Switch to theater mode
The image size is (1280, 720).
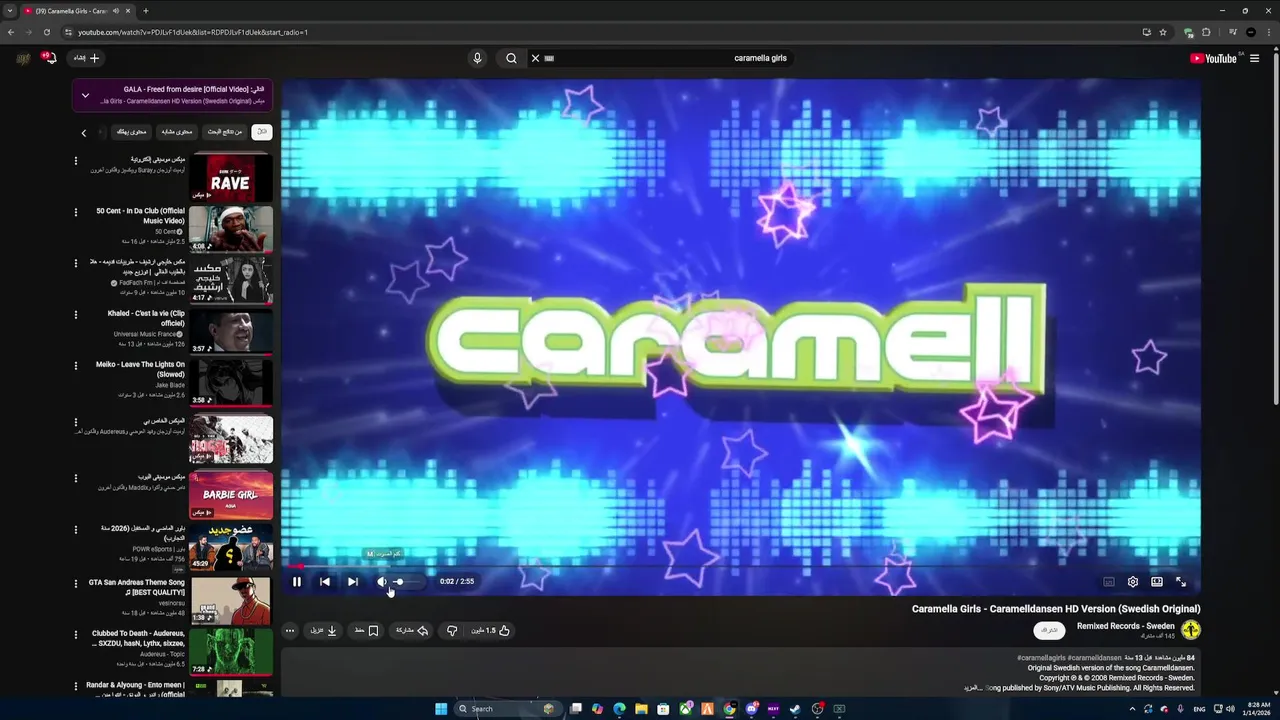1157,581
